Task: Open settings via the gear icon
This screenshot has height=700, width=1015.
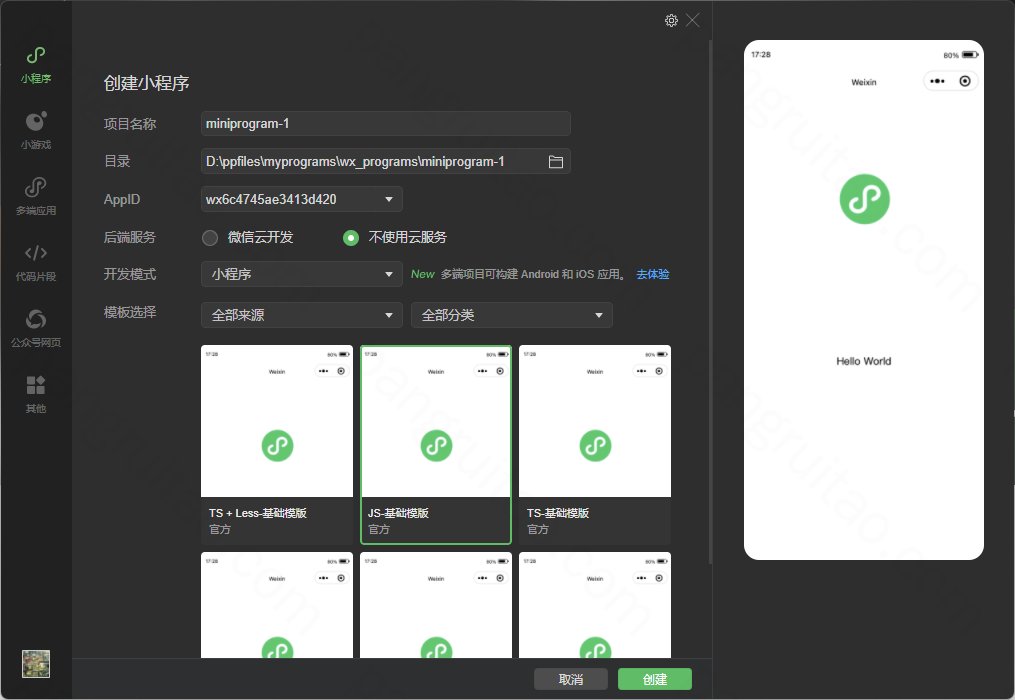Action: pyautogui.click(x=671, y=21)
